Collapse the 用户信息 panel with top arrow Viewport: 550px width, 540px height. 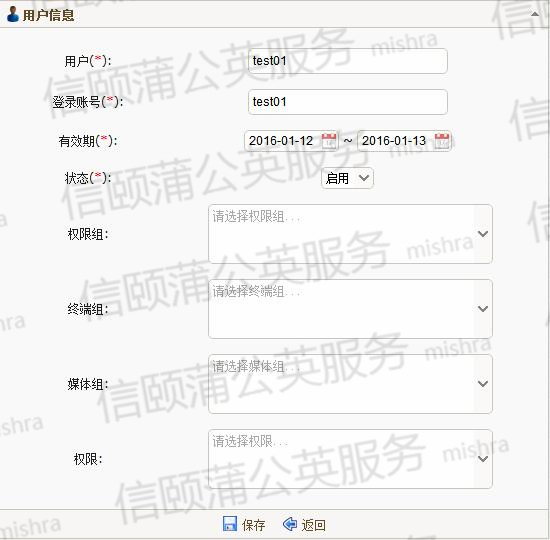click(535, 14)
